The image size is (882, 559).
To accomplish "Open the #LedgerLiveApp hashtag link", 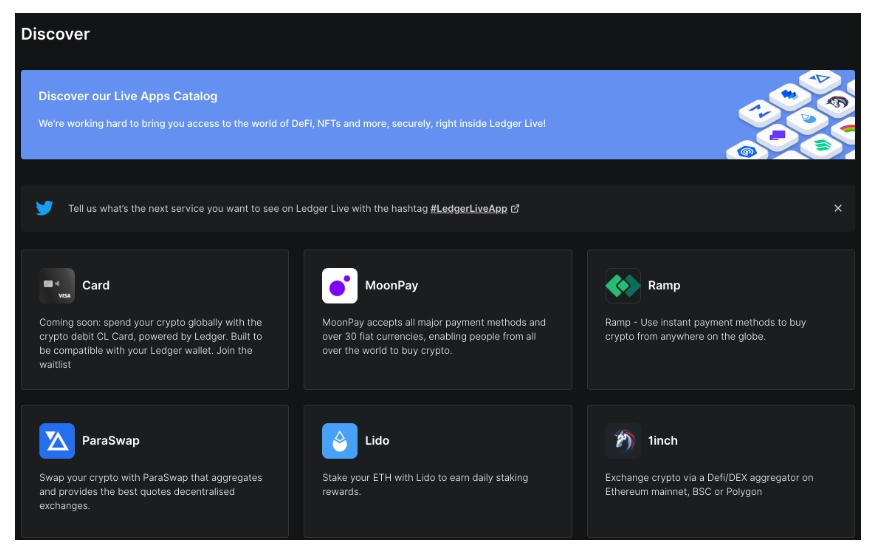I will [468, 209].
